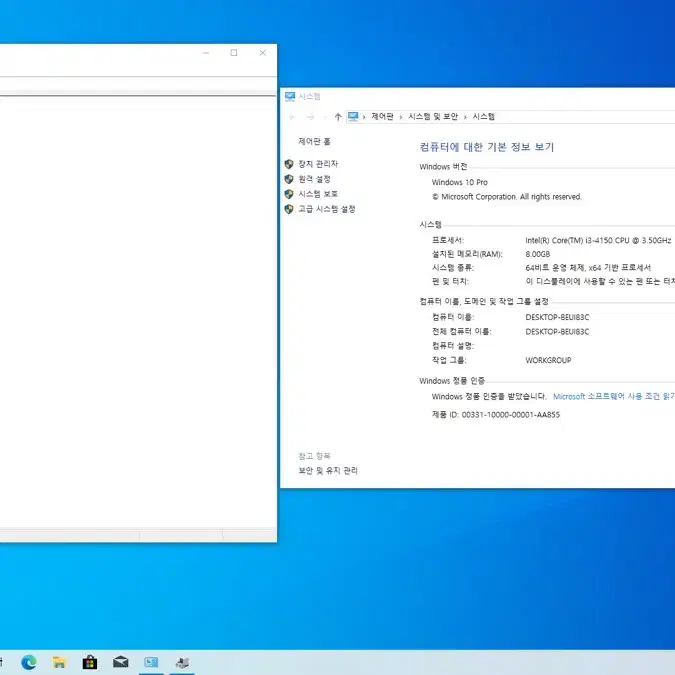Screen dimensions: 675x675
Task: Click the Up arrow in System window
Action: (338, 117)
